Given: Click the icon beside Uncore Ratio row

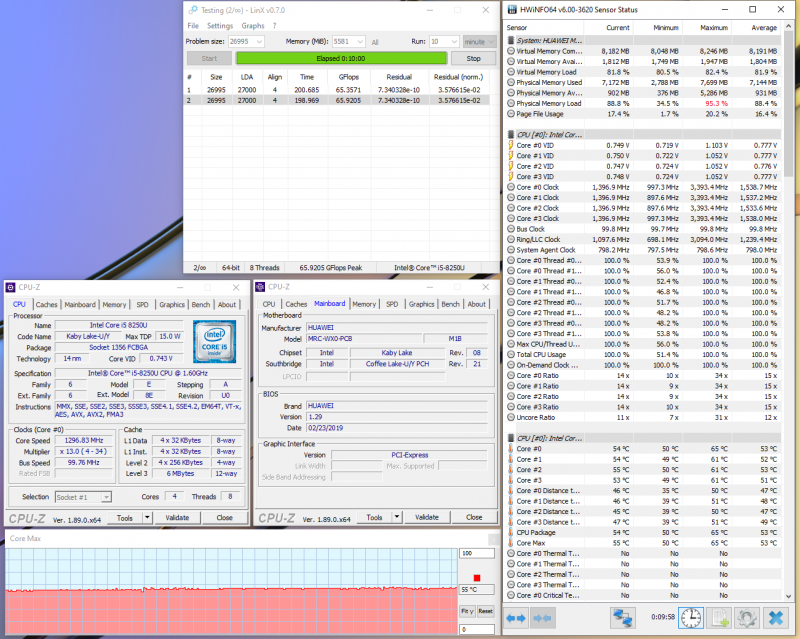Looking at the screenshot, I should [511, 417].
